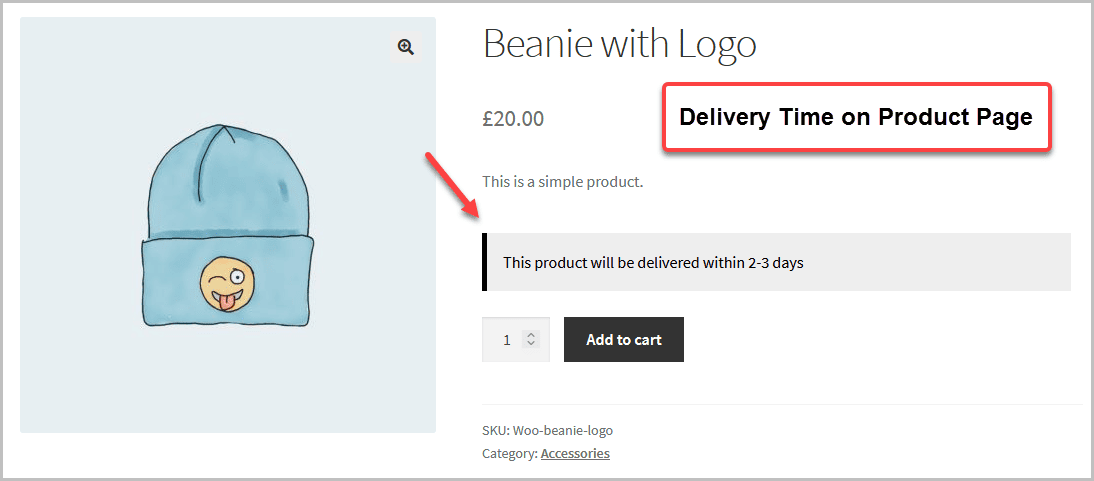Click the "SKU:" label text
Viewport: 1094px width, 481px height.
coord(495,430)
